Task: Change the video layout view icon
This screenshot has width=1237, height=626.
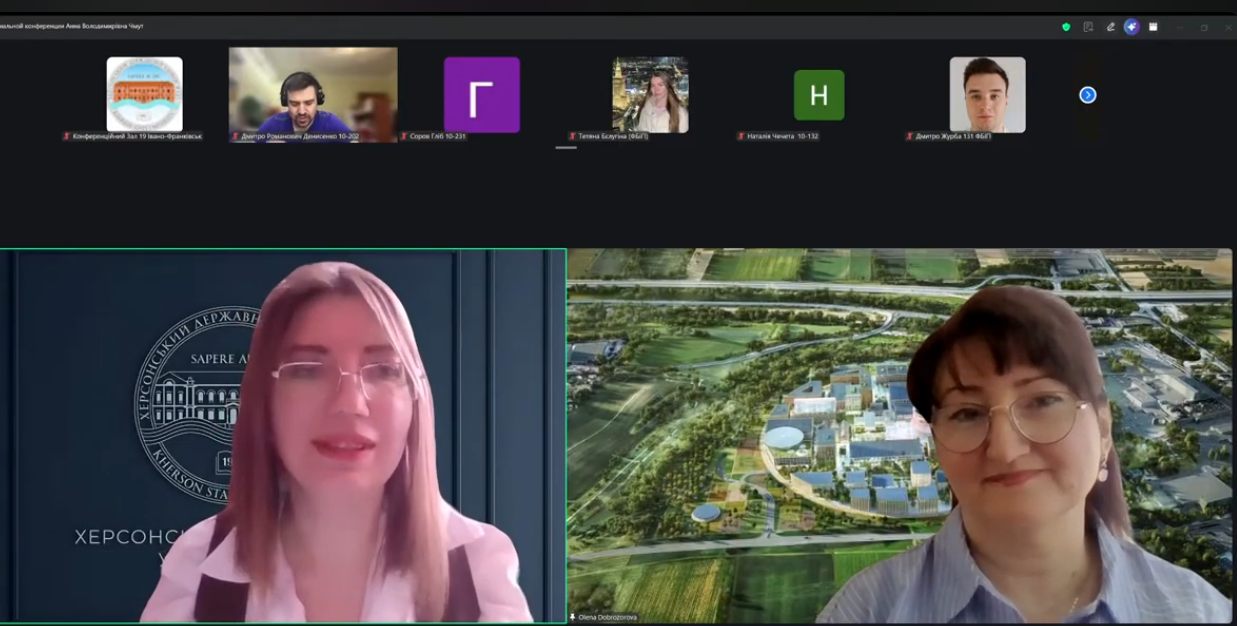Action: click(1153, 27)
